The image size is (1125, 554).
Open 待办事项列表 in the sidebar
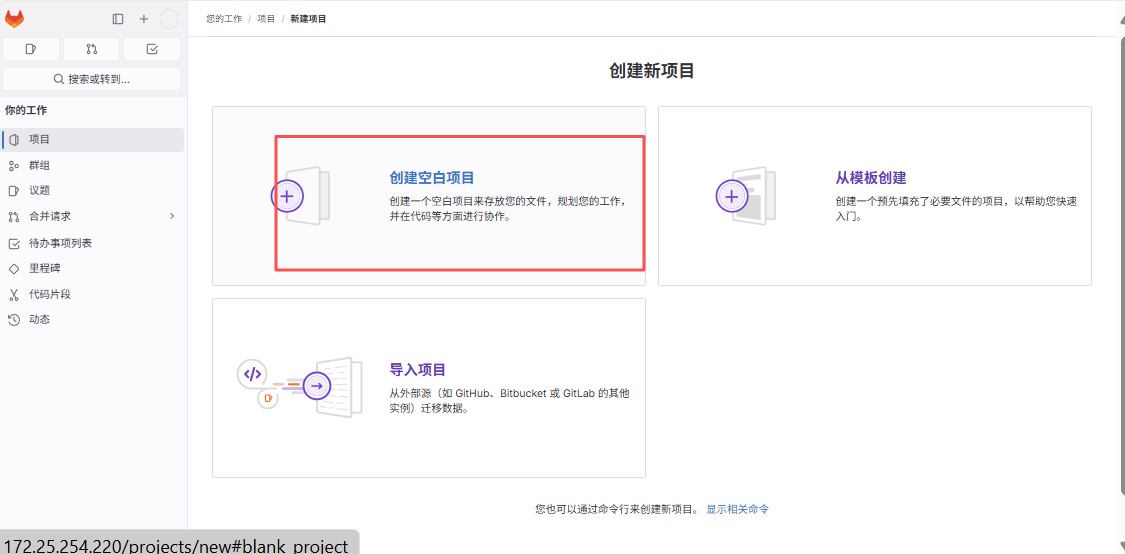93,243
